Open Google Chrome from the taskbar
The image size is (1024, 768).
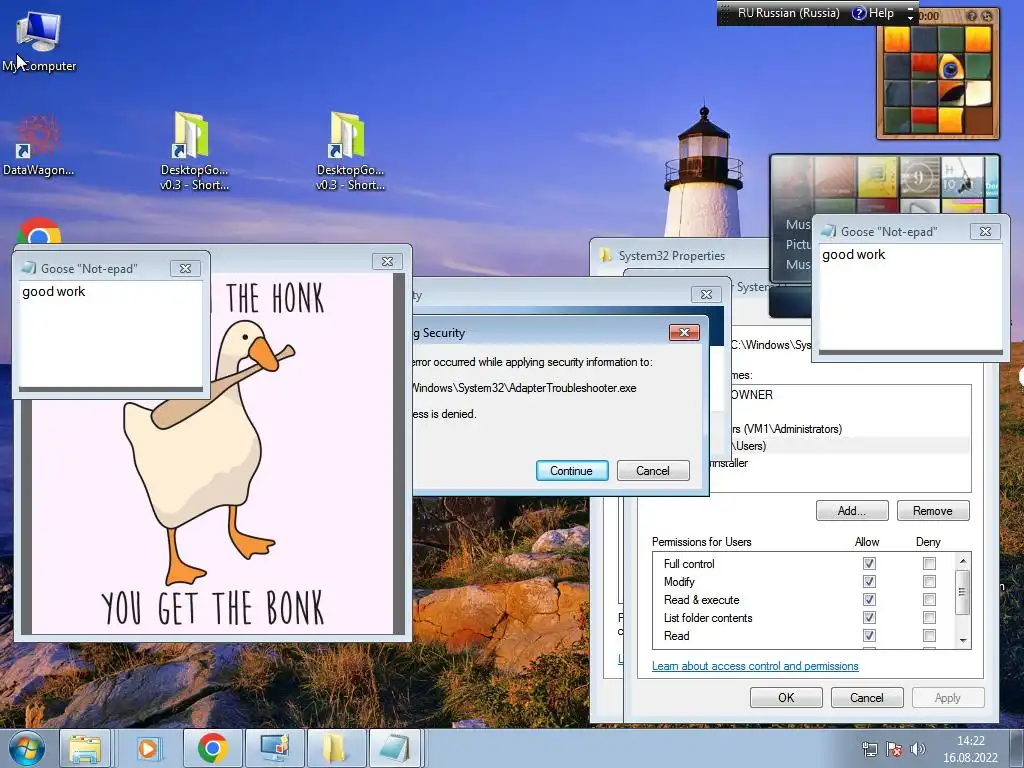tap(212, 748)
